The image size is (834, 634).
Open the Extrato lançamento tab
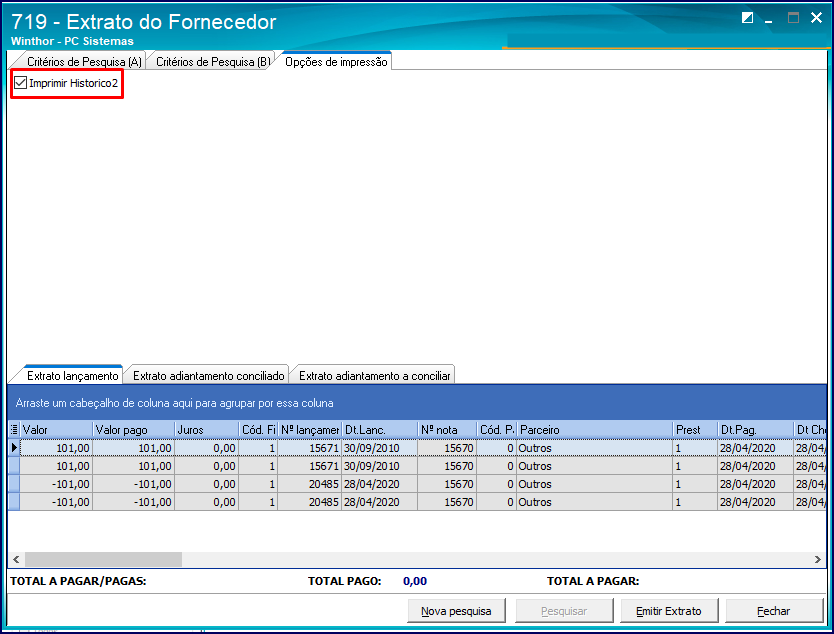[x=72, y=376]
